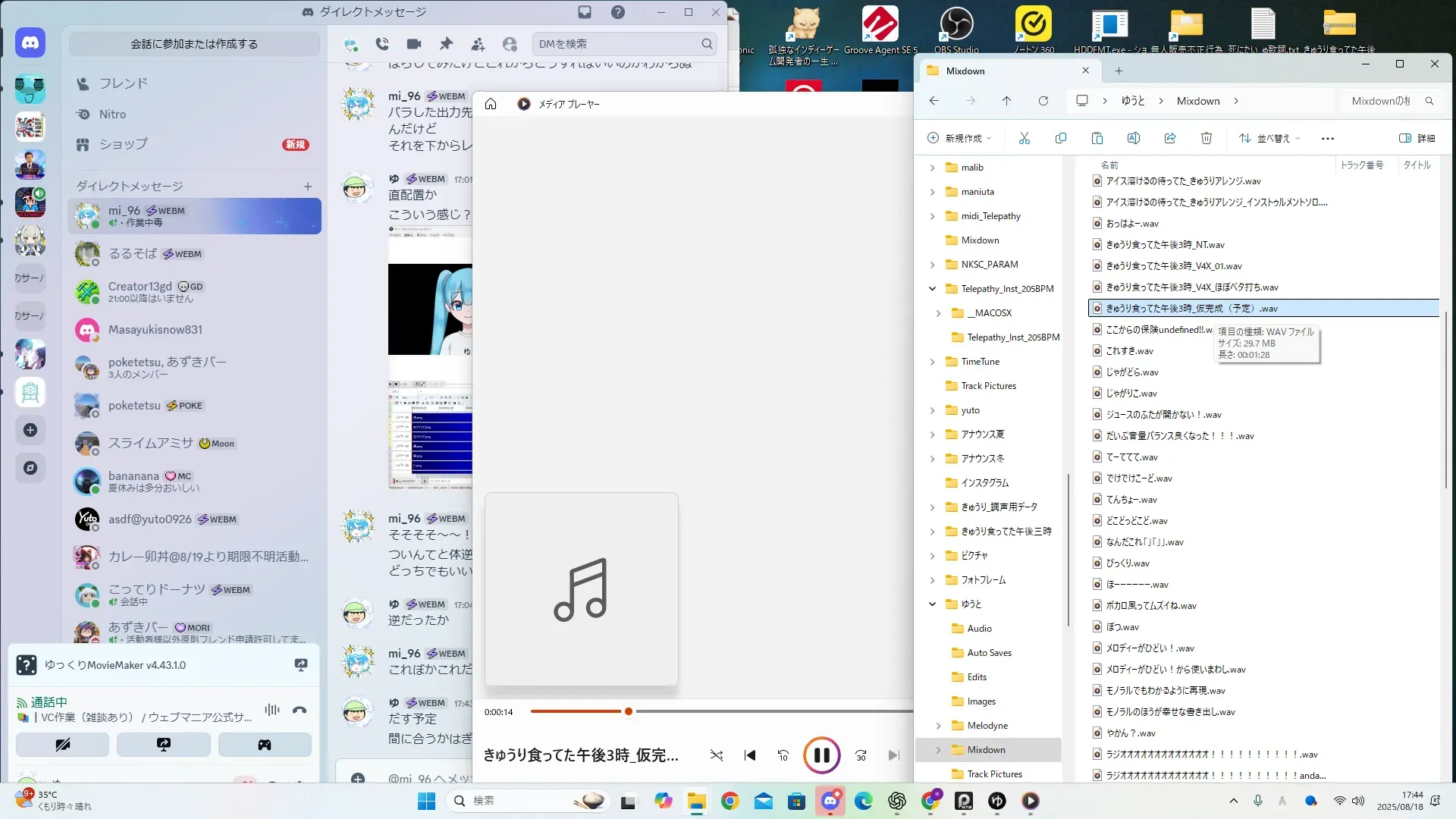Skip back 10 seconds in Media Player
Screen dimensions: 1456x819
pos(783,755)
